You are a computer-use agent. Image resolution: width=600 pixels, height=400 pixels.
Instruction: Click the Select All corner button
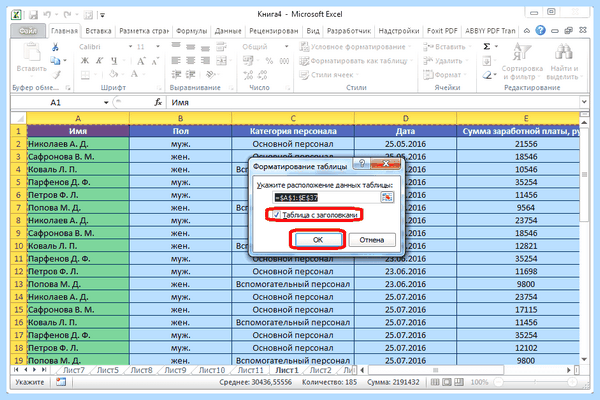click(x=18, y=118)
